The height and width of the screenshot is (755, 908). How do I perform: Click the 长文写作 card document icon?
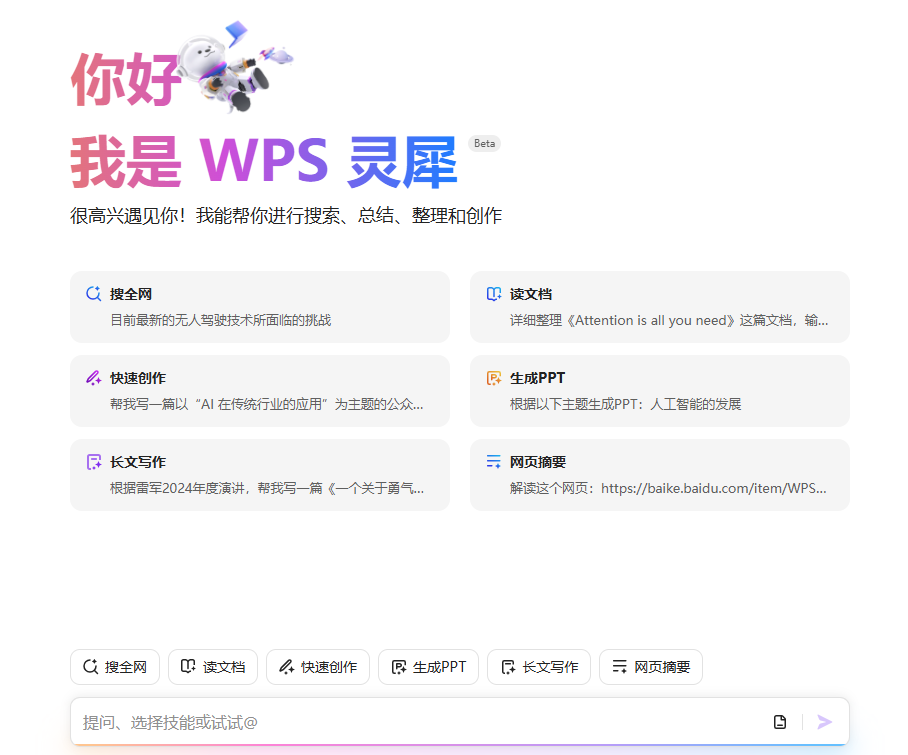tap(93, 462)
